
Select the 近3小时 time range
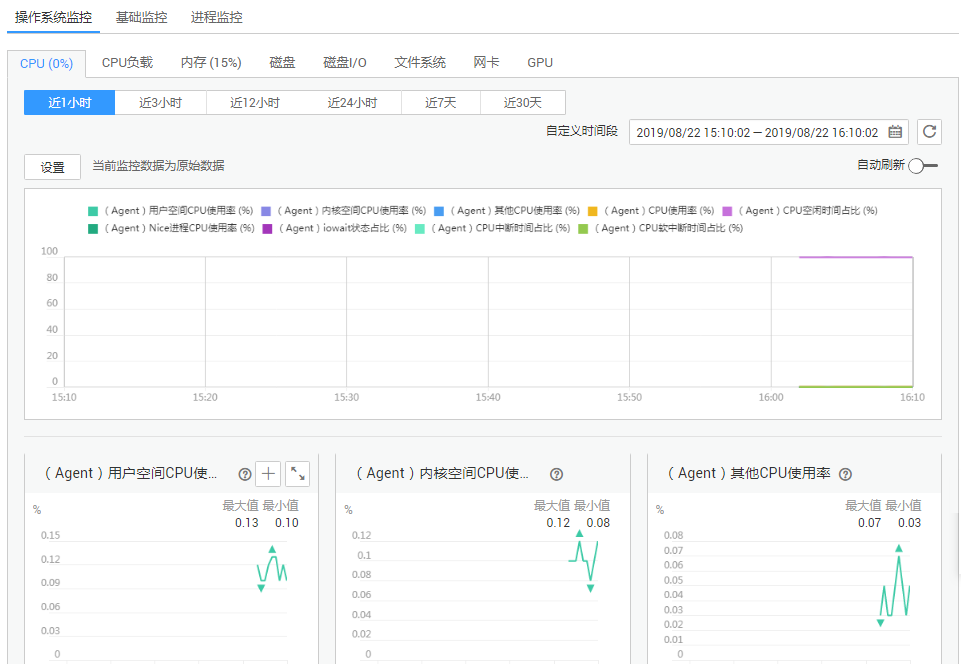(x=160, y=102)
